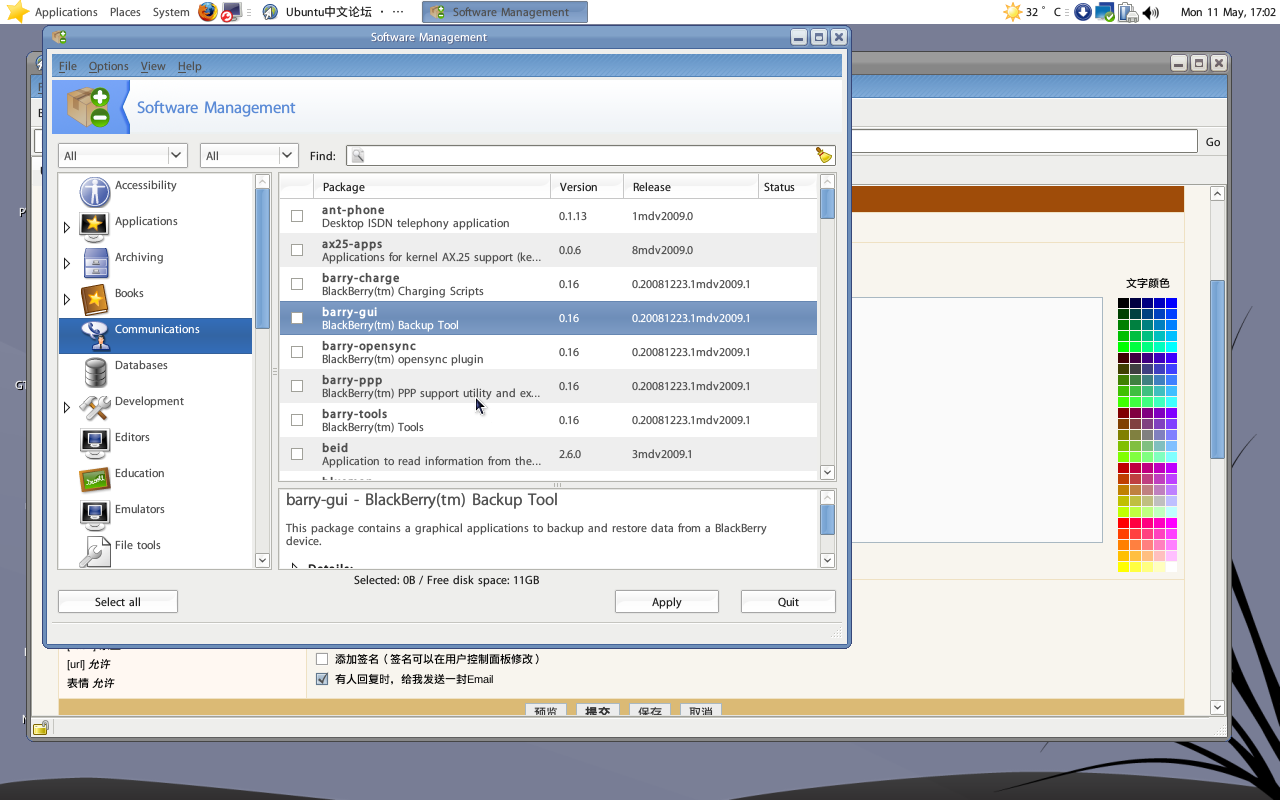Open the second All filter dropdown
1280x800 pixels.
tap(249, 155)
